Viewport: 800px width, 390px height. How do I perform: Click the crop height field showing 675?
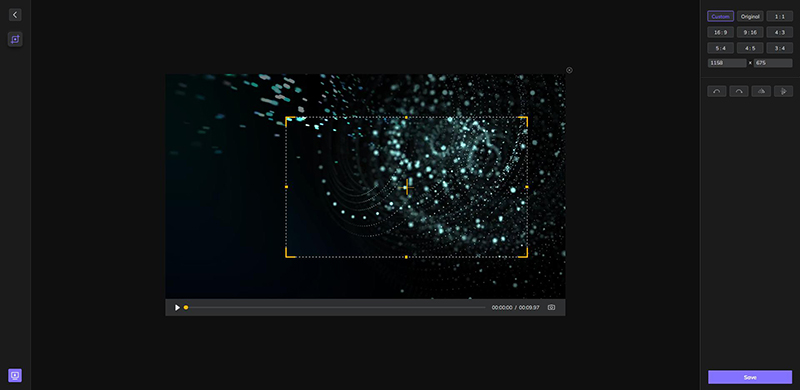click(773, 63)
